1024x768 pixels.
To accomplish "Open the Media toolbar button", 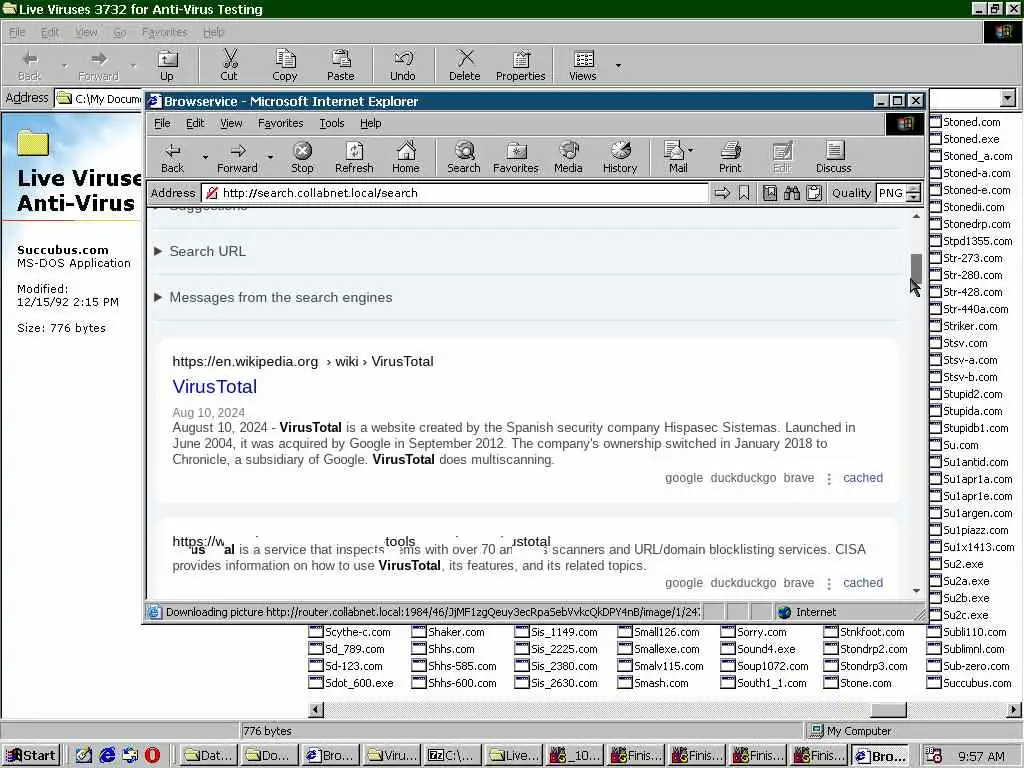I will 568,157.
